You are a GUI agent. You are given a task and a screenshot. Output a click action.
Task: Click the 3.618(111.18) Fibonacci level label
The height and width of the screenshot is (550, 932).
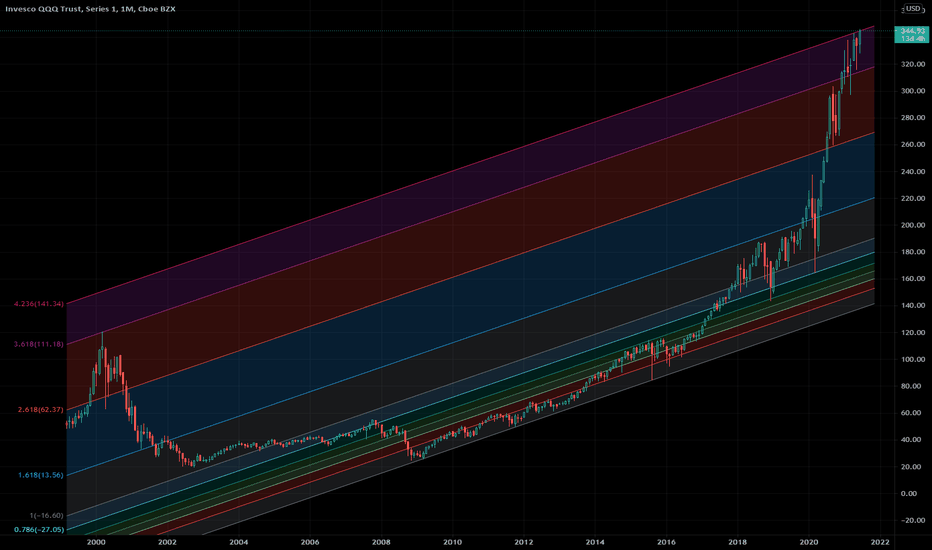coord(39,344)
